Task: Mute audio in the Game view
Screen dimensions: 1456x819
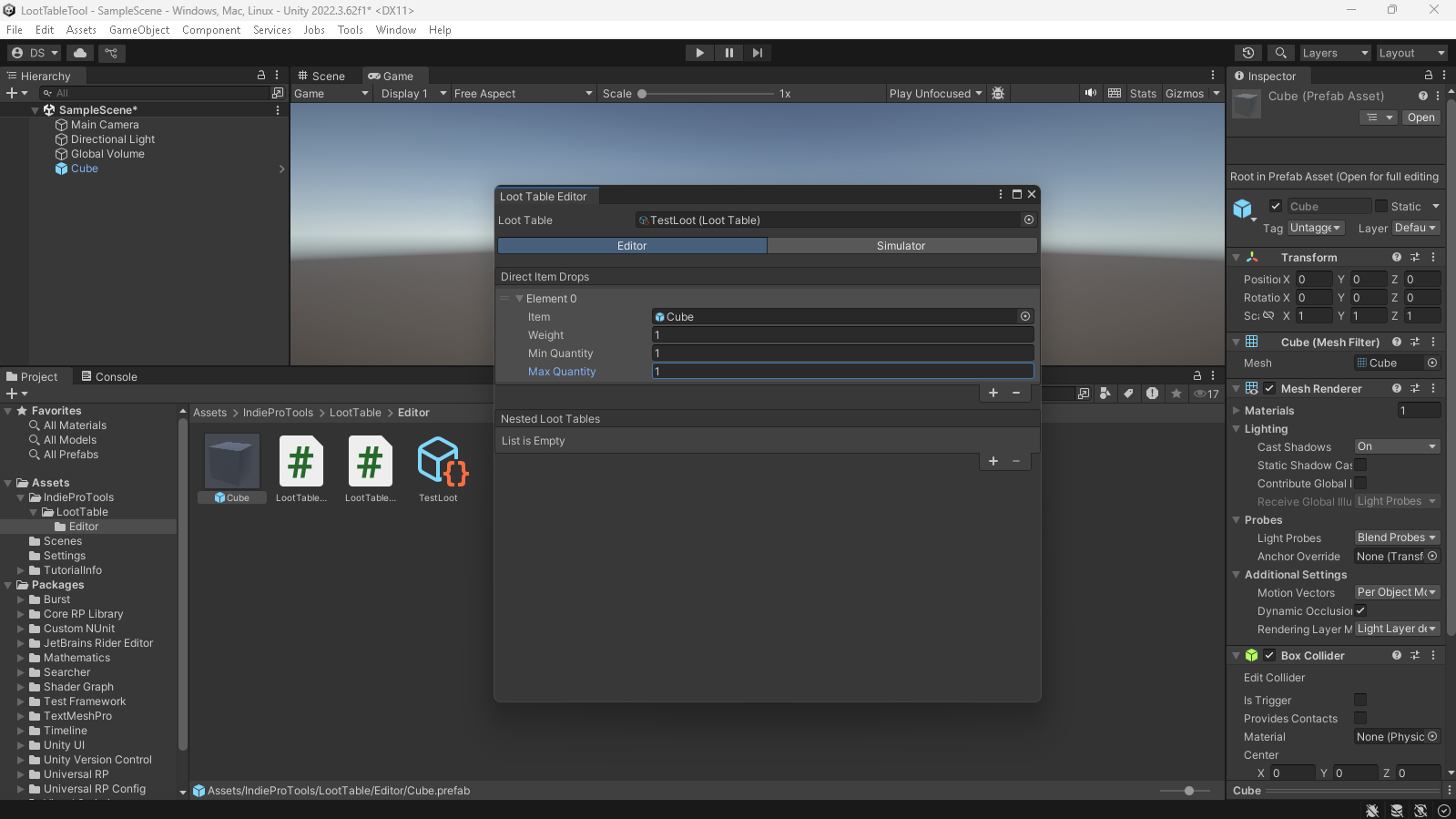Action: [x=1090, y=93]
